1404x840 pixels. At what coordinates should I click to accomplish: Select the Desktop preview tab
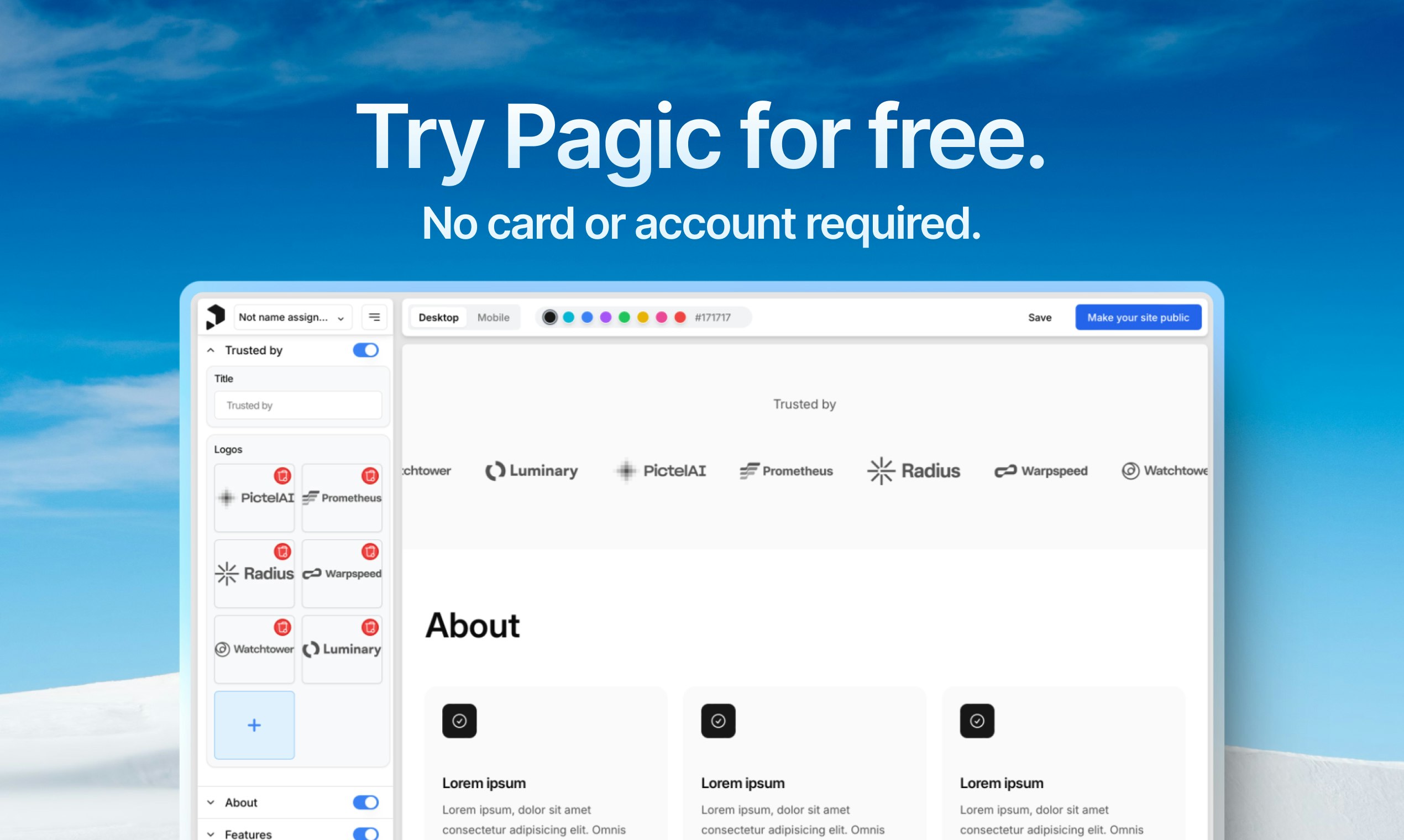[x=438, y=317]
